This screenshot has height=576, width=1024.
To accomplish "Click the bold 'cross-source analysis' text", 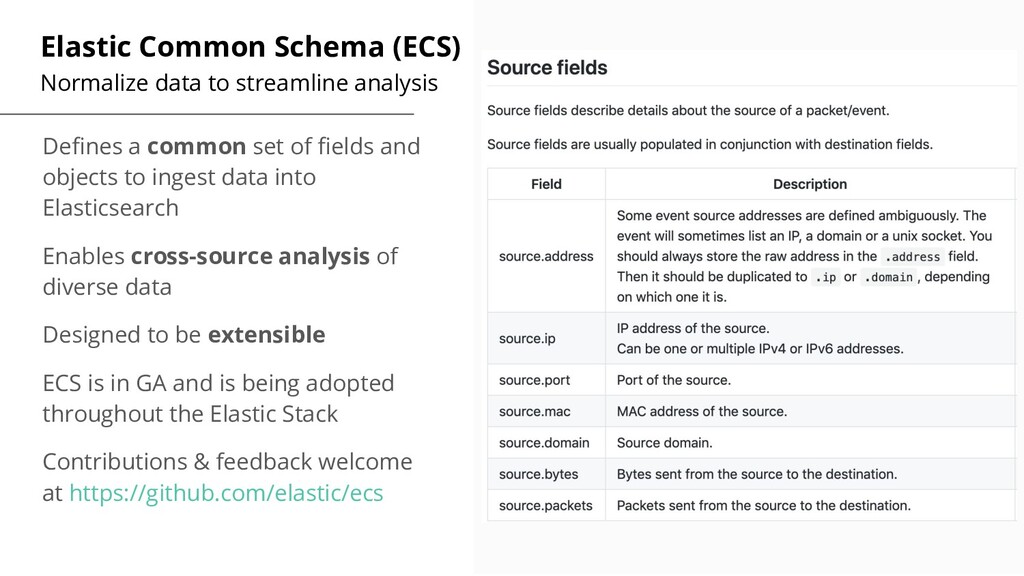I will 250,257.
